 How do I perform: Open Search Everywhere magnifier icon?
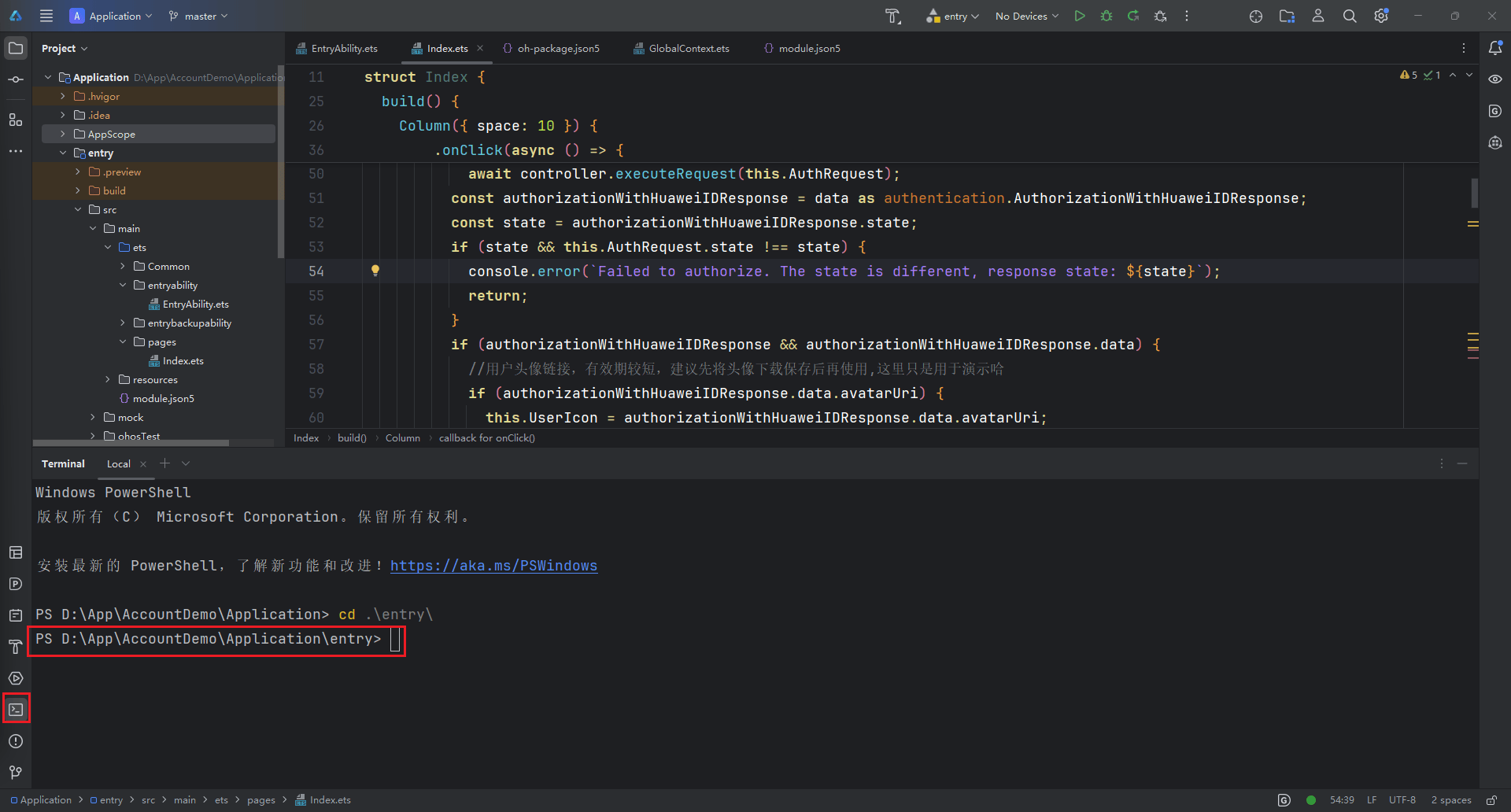(x=1350, y=16)
